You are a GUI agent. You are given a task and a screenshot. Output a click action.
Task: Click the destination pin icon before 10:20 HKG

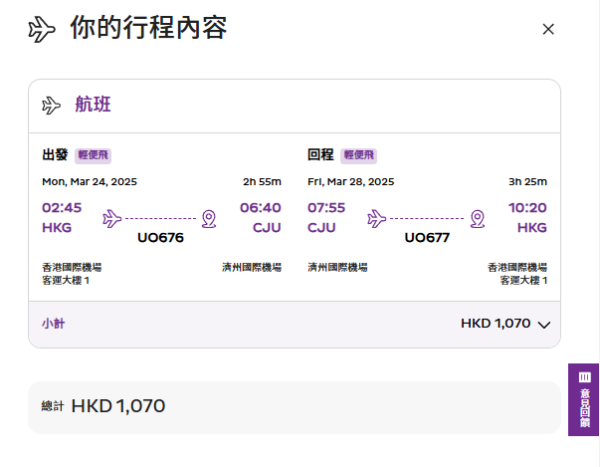(477, 217)
